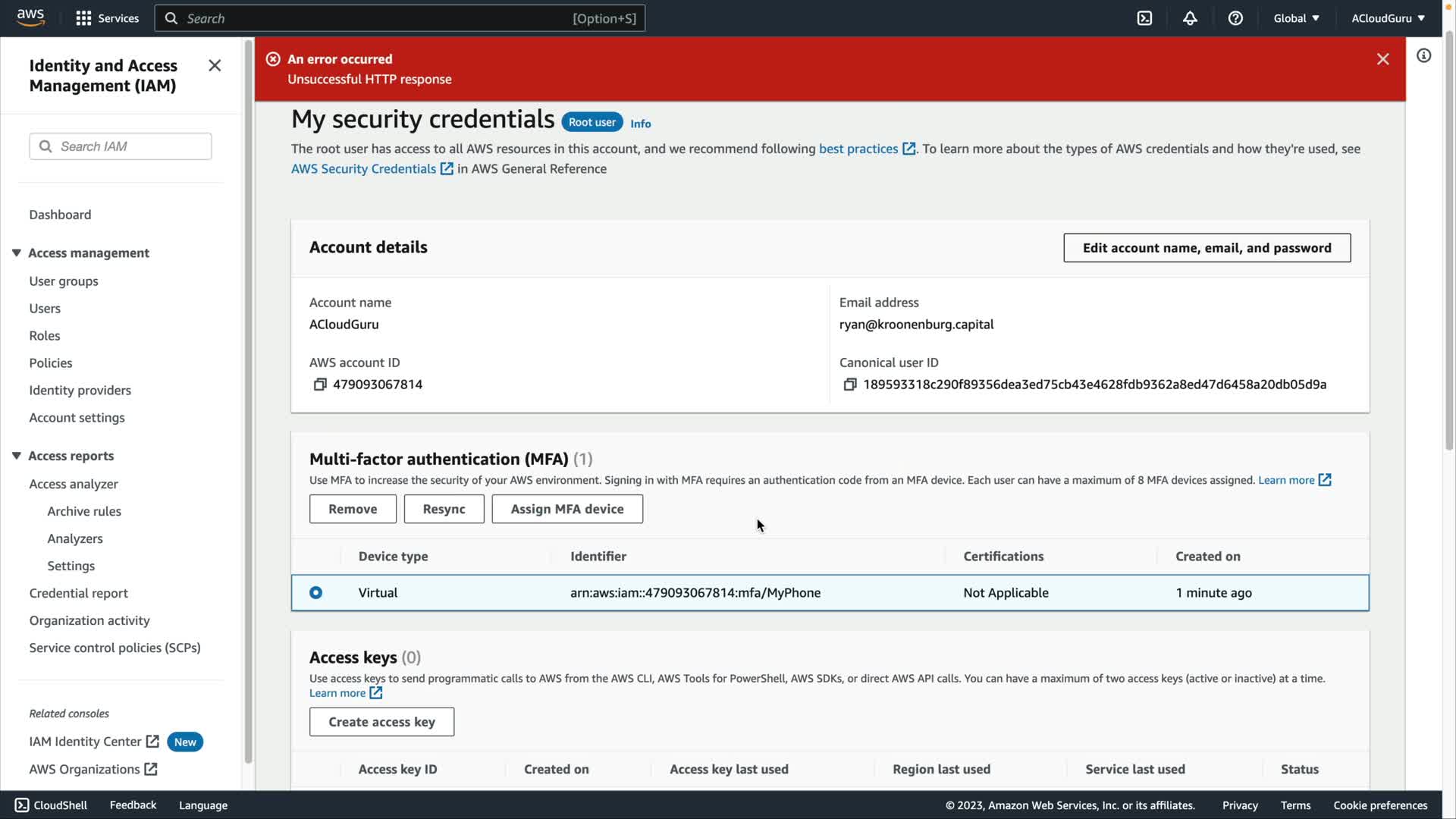Screen dimensions: 1456x819
Task: Copy the AWS account ID
Action: [x=320, y=384]
